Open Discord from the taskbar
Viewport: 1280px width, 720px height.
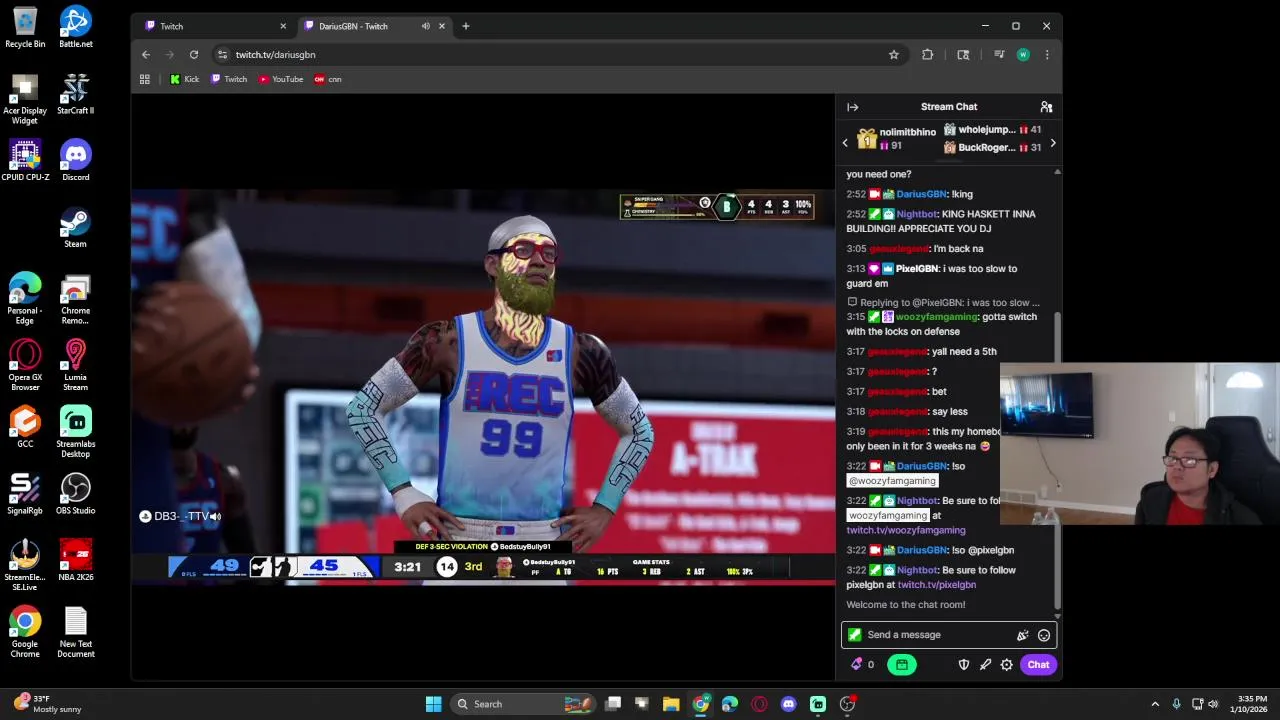coord(788,704)
